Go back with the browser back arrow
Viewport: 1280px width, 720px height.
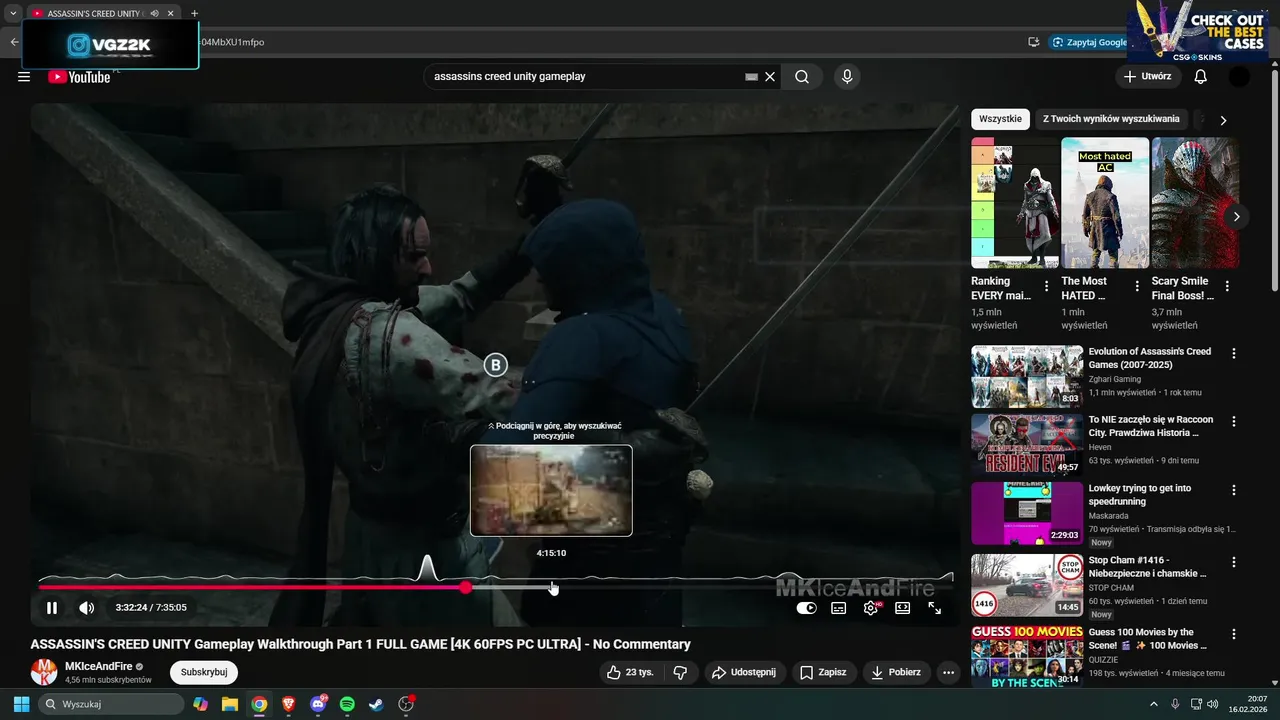14,42
